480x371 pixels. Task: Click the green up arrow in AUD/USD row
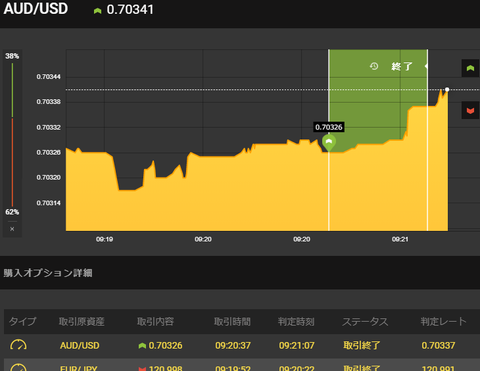[142, 346]
